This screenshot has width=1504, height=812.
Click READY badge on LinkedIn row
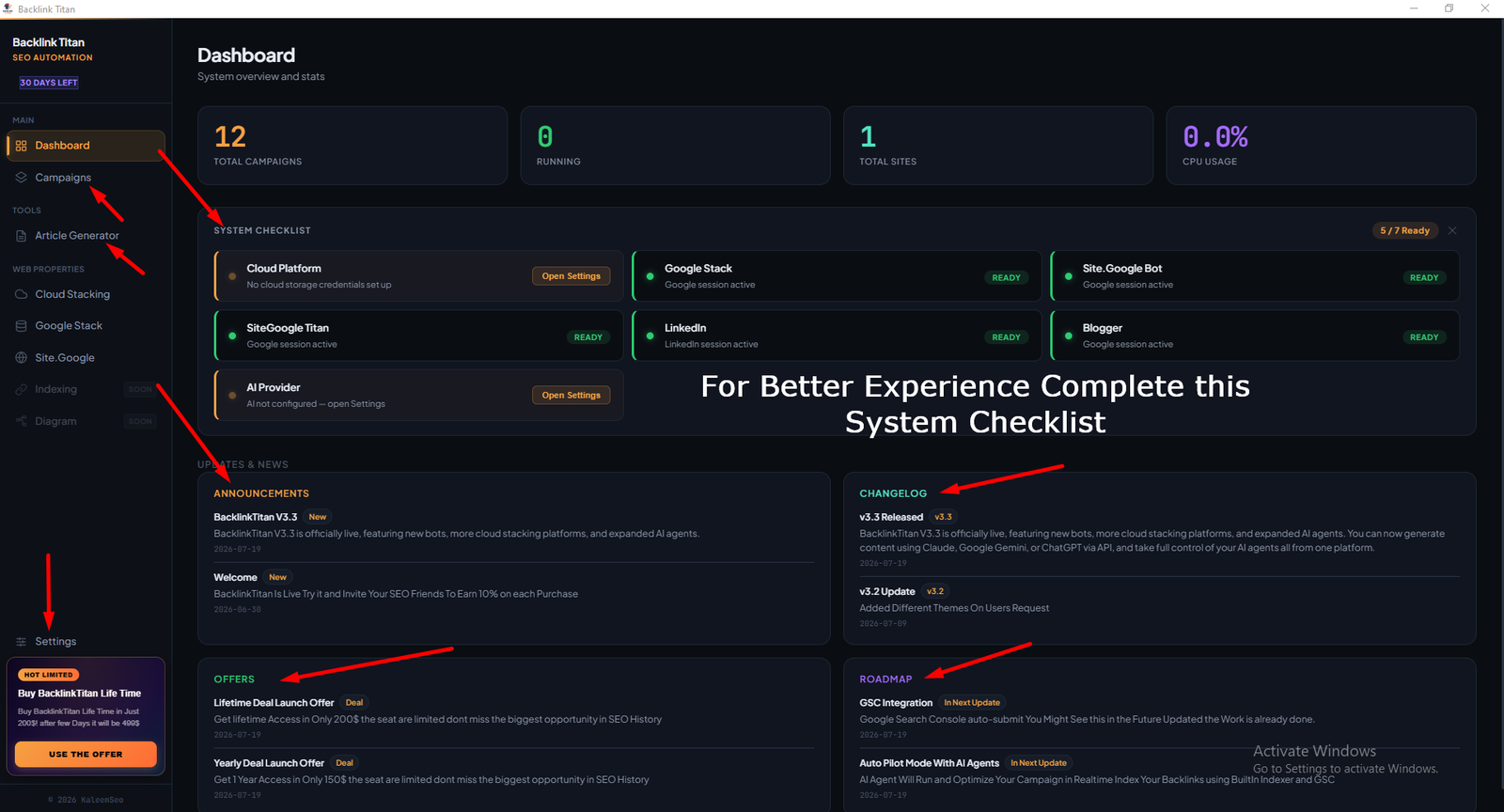[x=1006, y=337]
